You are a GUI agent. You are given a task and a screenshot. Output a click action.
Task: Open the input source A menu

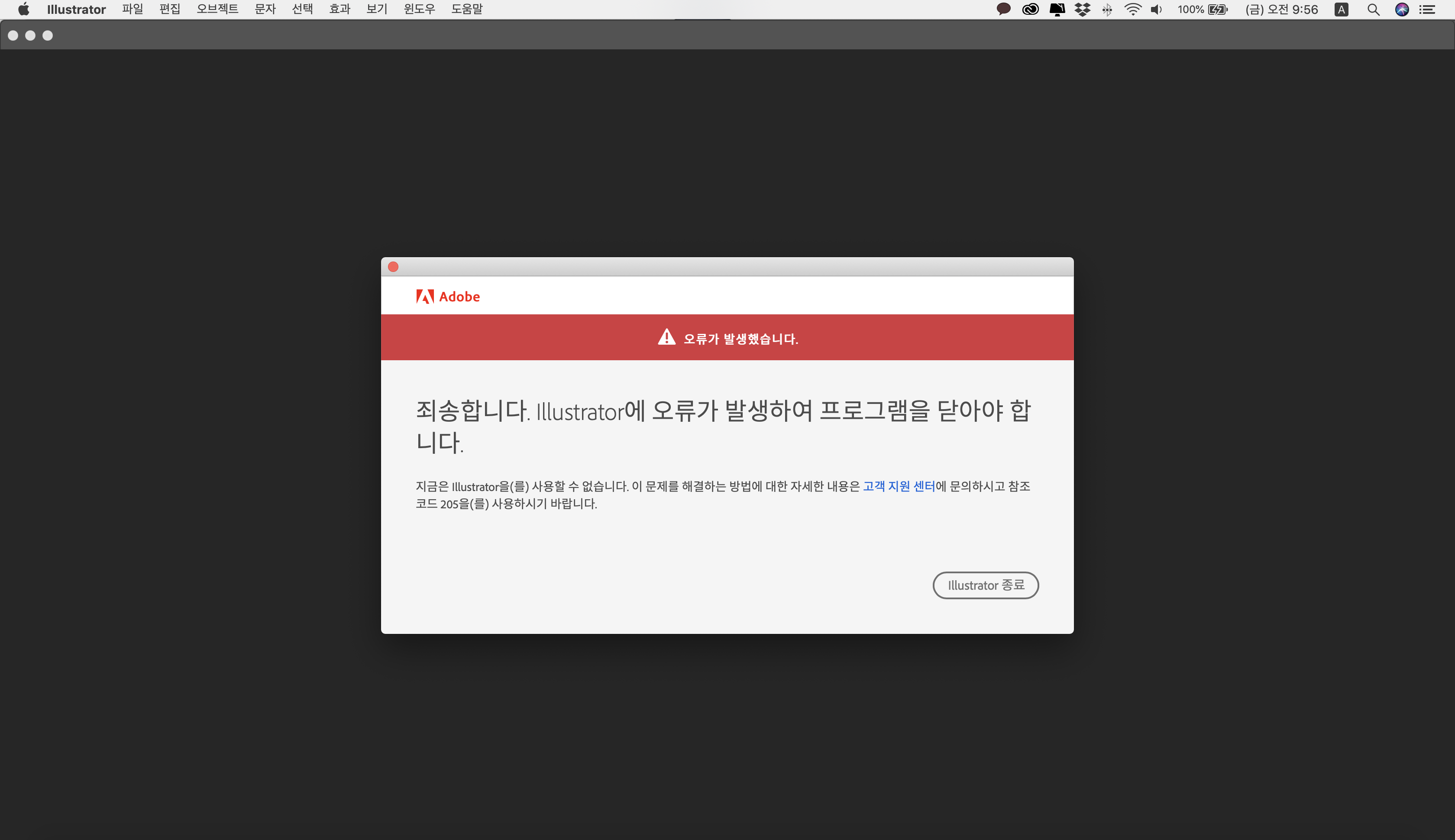pyautogui.click(x=1342, y=9)
